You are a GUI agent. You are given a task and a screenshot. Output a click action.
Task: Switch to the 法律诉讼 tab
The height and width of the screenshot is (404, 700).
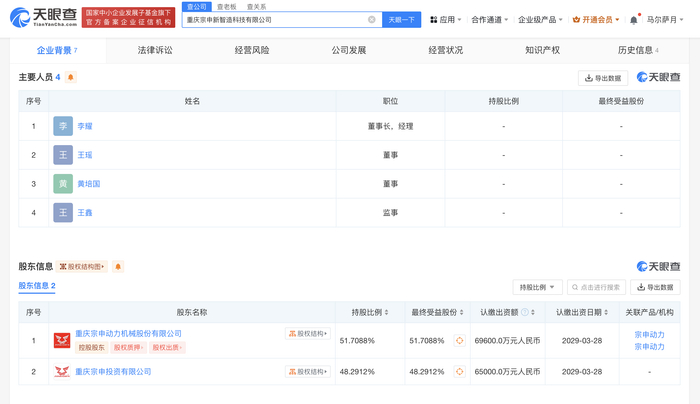[x=154, y=50]
